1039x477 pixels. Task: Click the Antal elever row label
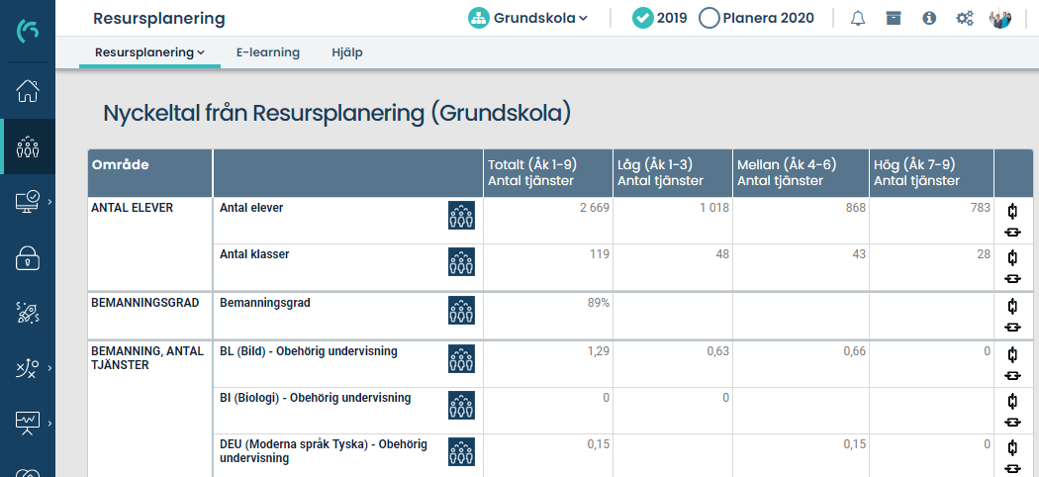(251, 207)
